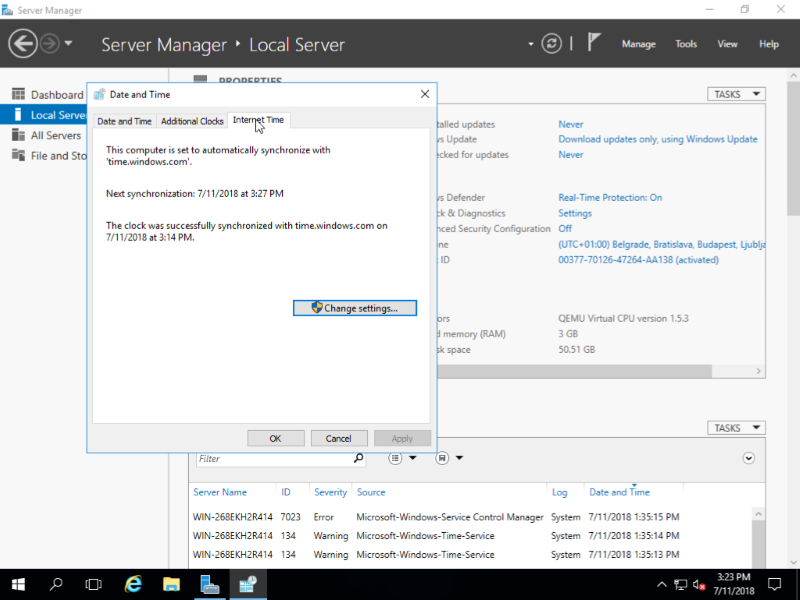Open navigation history dropdown beside forward arrow
Image resolution: width=800 pixels, height=600 pixels.
pos(68,43)
